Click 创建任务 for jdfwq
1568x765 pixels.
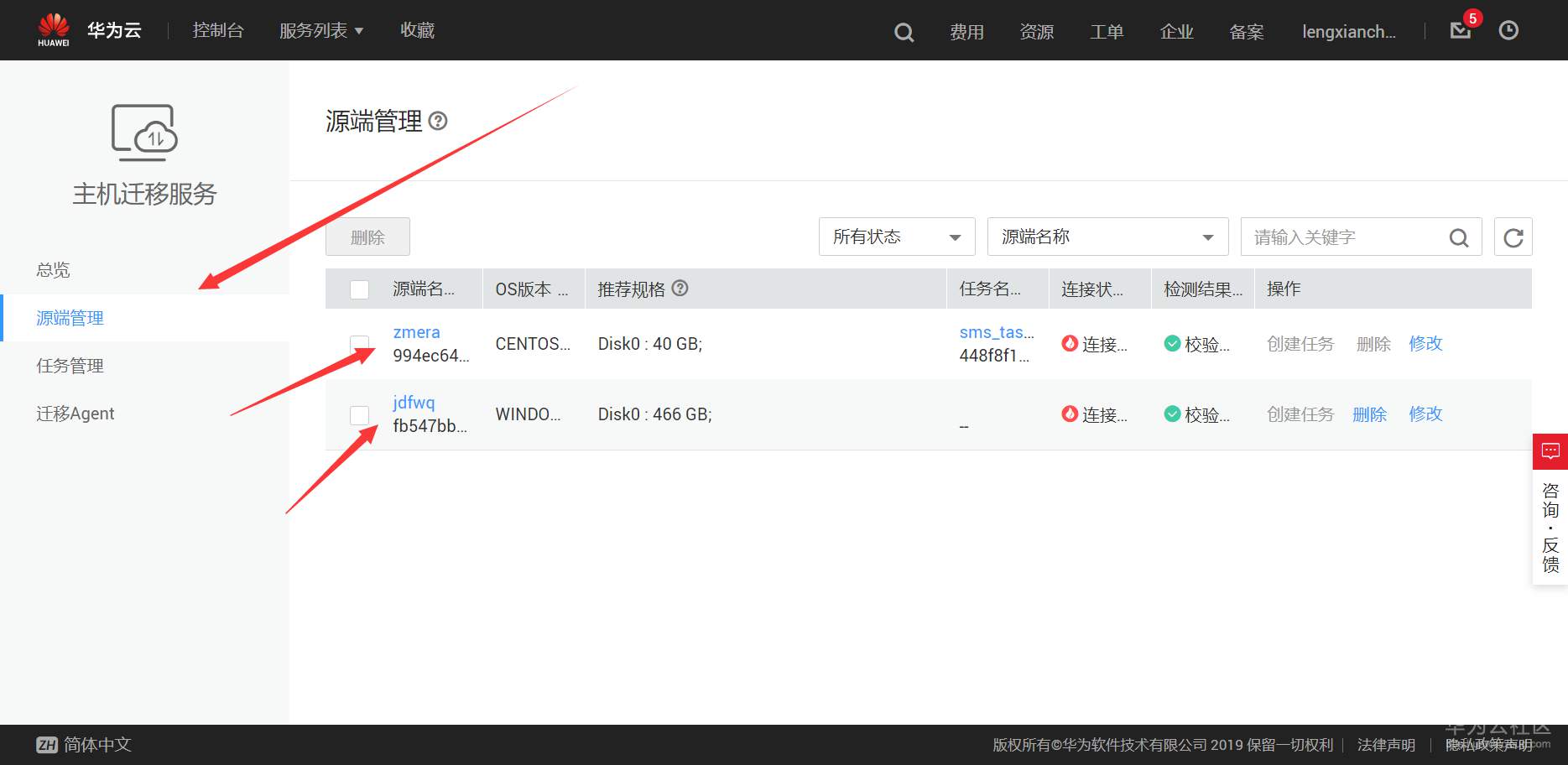tap(1300, 414)
